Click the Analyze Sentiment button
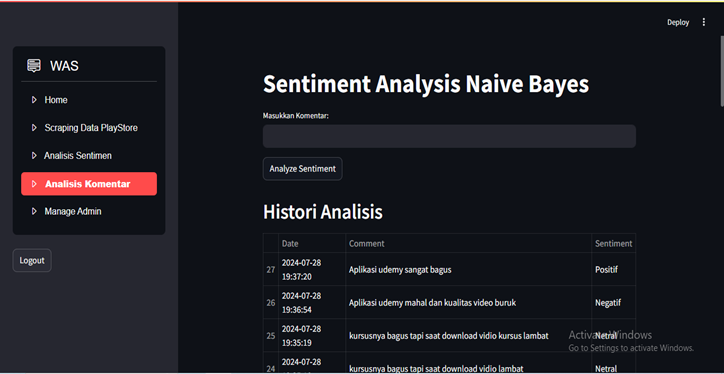Viewport: 724px width, 374px height. pyautogui.click(x=302, y=169)
